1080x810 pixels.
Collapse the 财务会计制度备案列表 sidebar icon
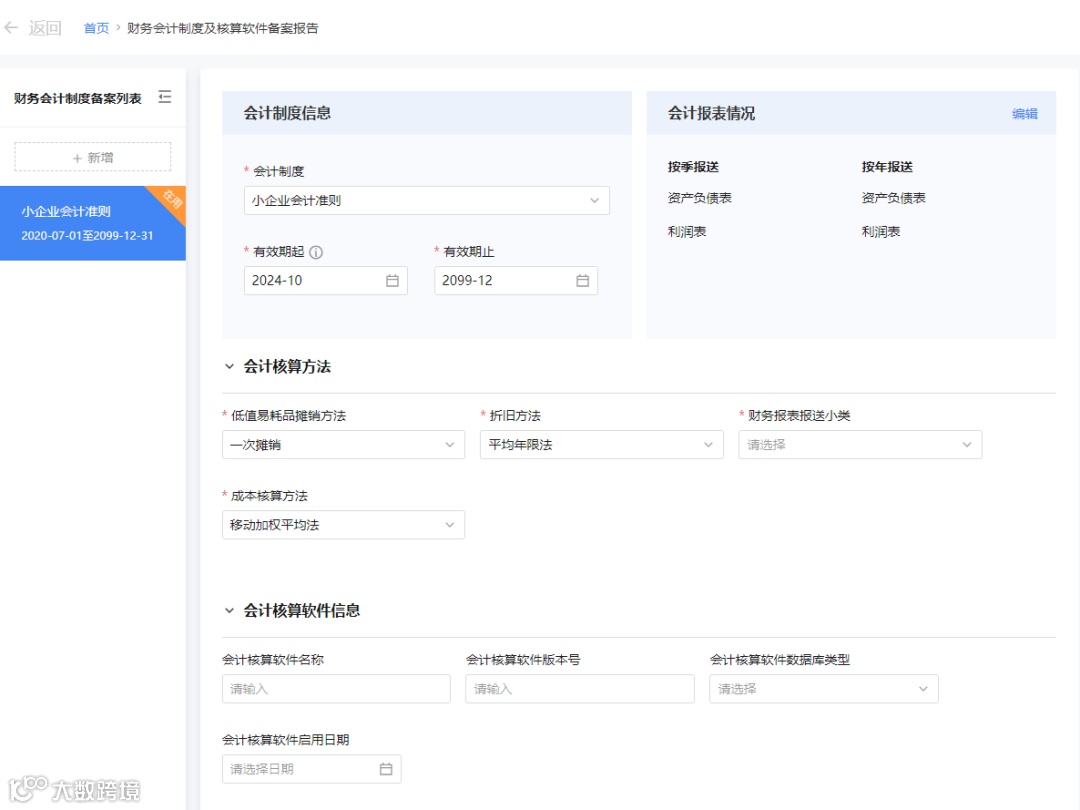pos(165,97)
